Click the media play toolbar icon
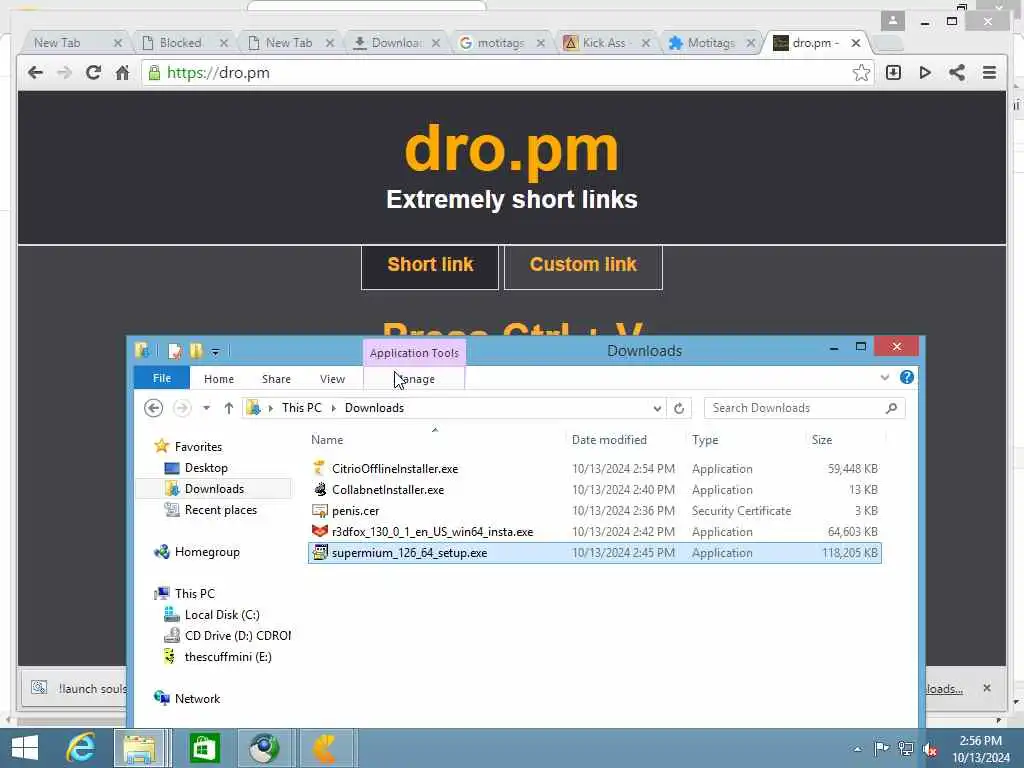 pyautogui.click(x=925, y=72)
